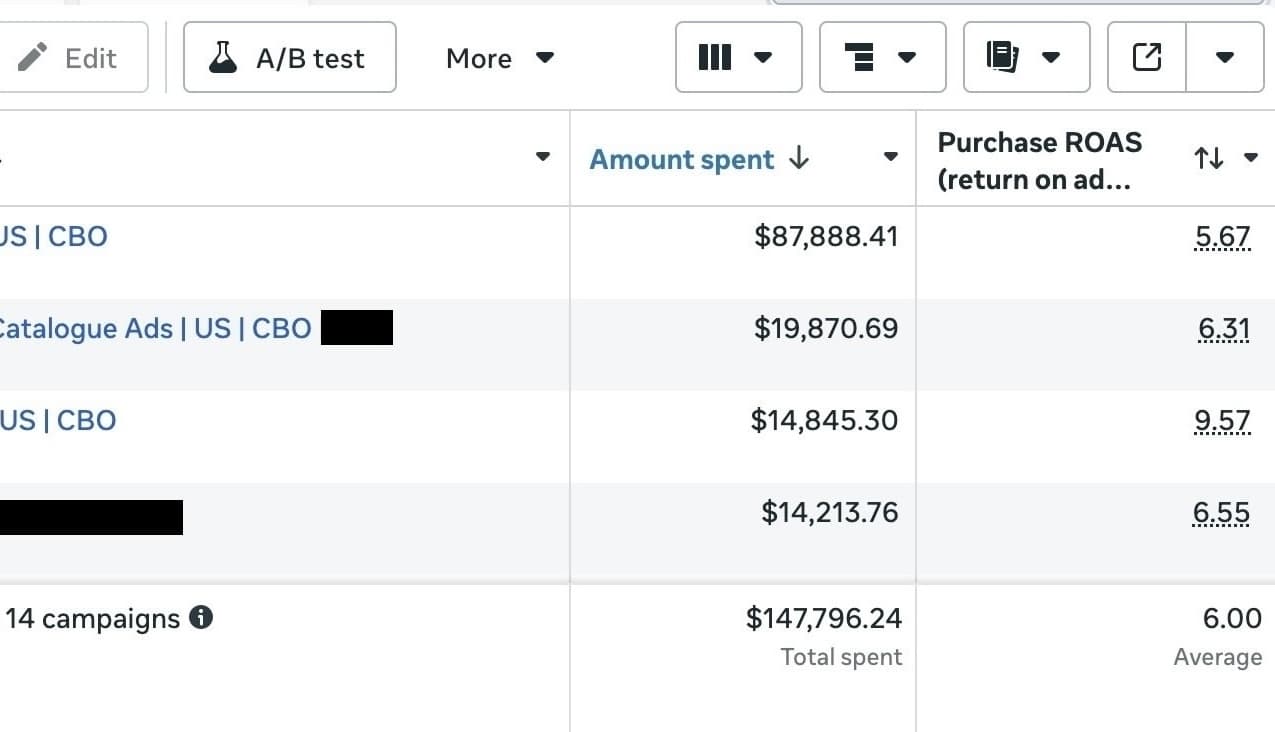Click the 6.31 ROAS value

pos(1224,329)
